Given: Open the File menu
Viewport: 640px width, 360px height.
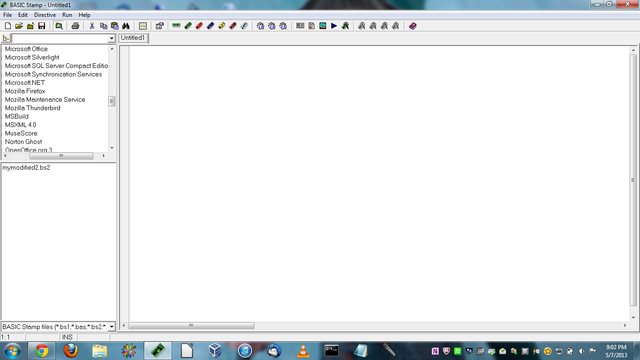Looking at the screenshot, I should [7, 15].
